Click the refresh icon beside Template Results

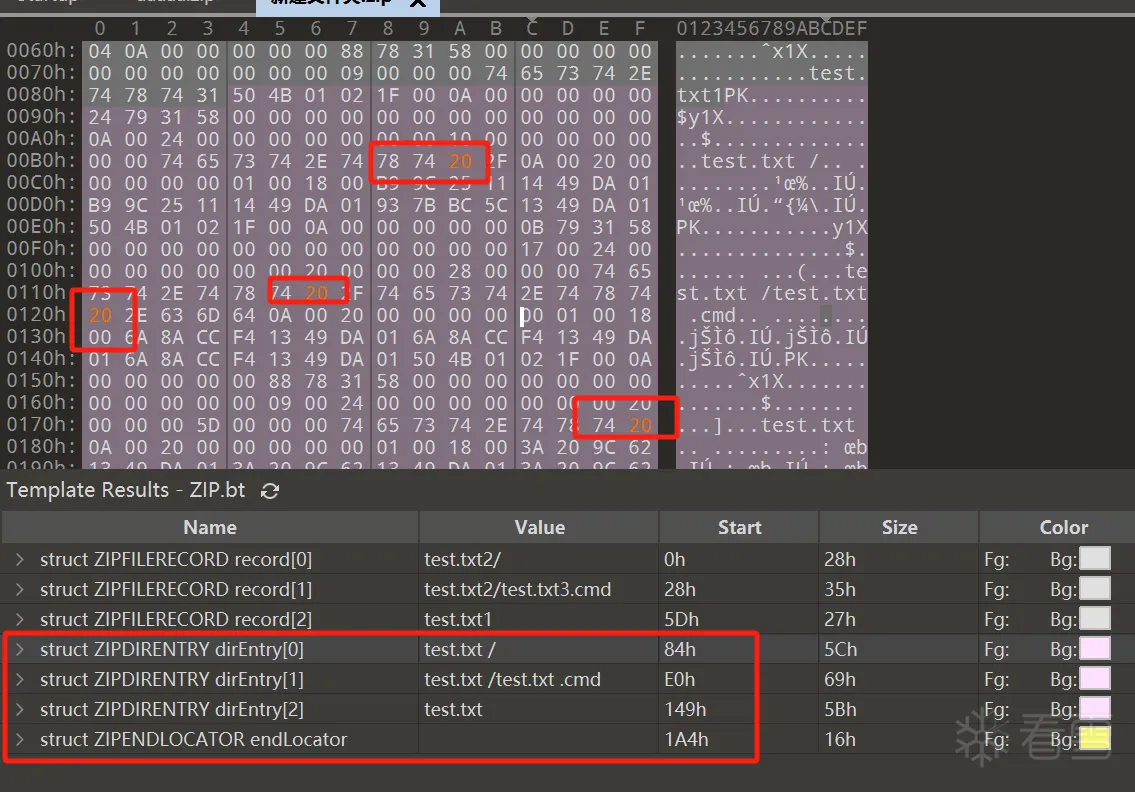coord(270,491)
